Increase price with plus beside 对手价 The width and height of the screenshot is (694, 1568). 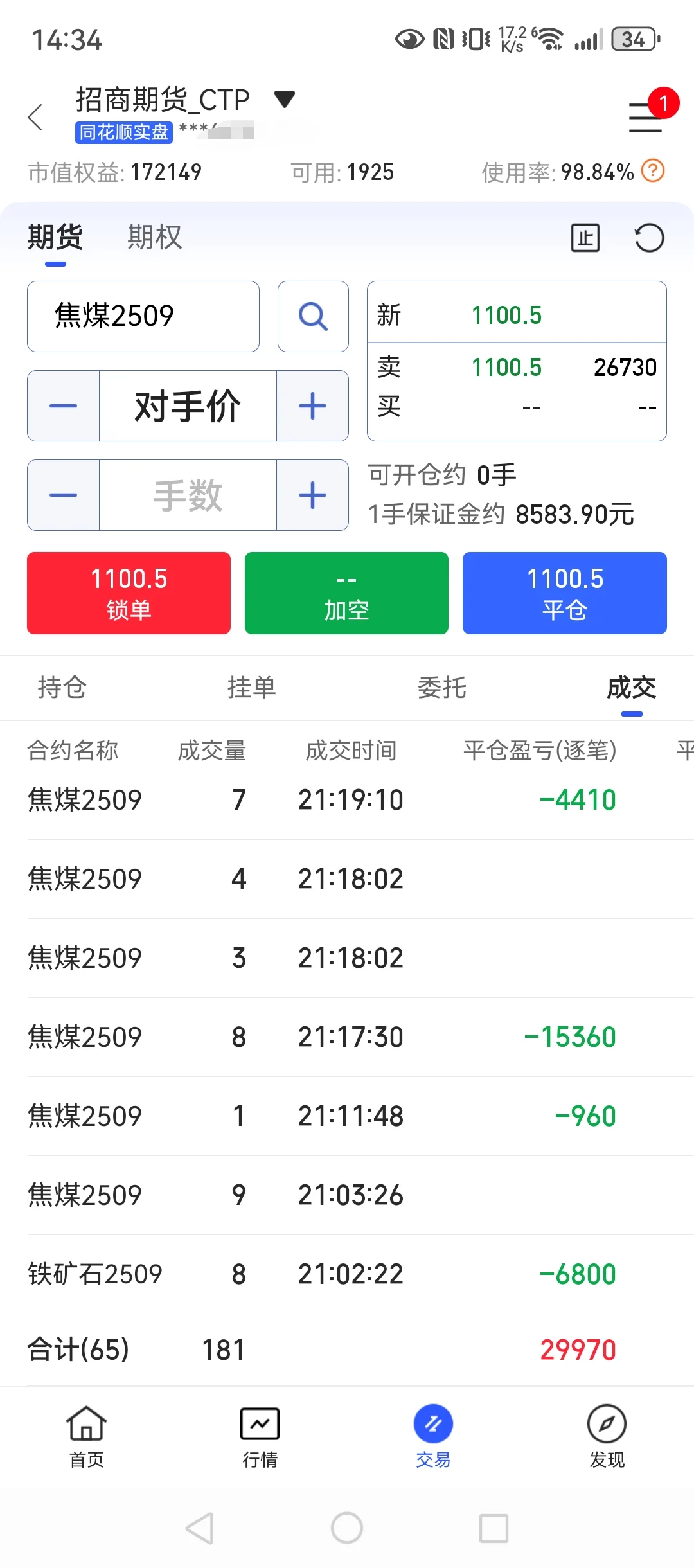coord(313,405)
